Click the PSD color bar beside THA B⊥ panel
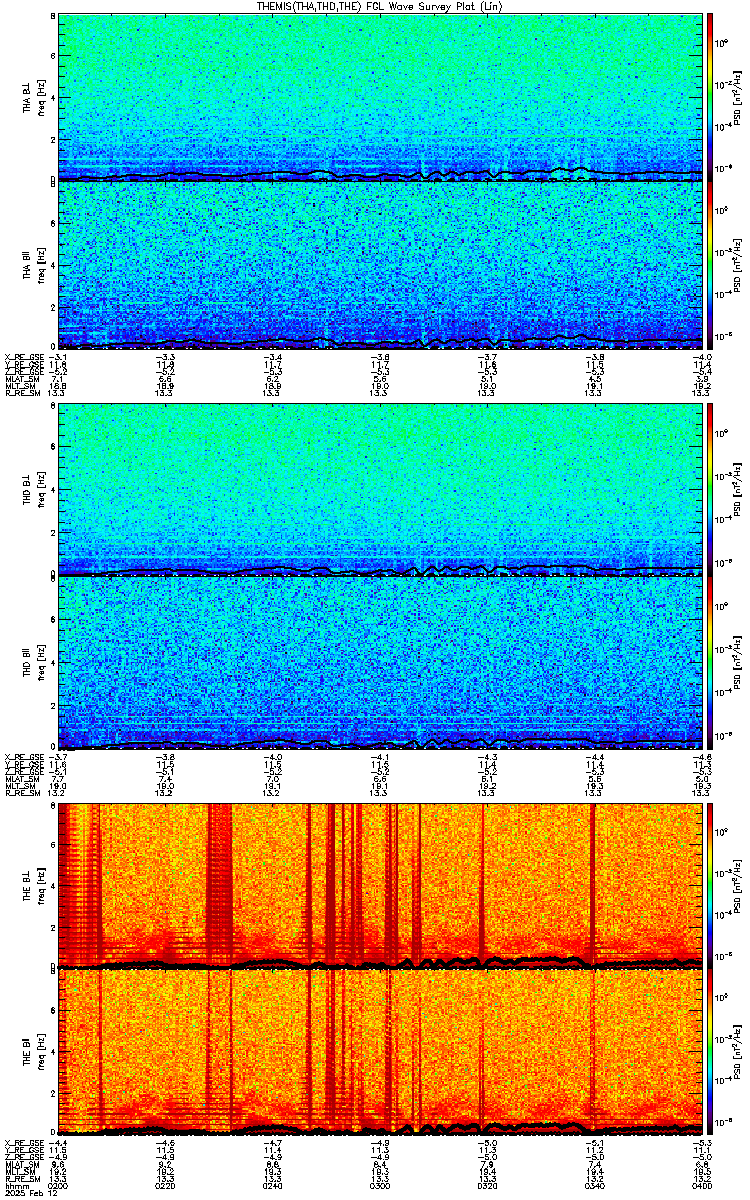The height and width of the screenshot is (1200, 750). click(711, 96)
